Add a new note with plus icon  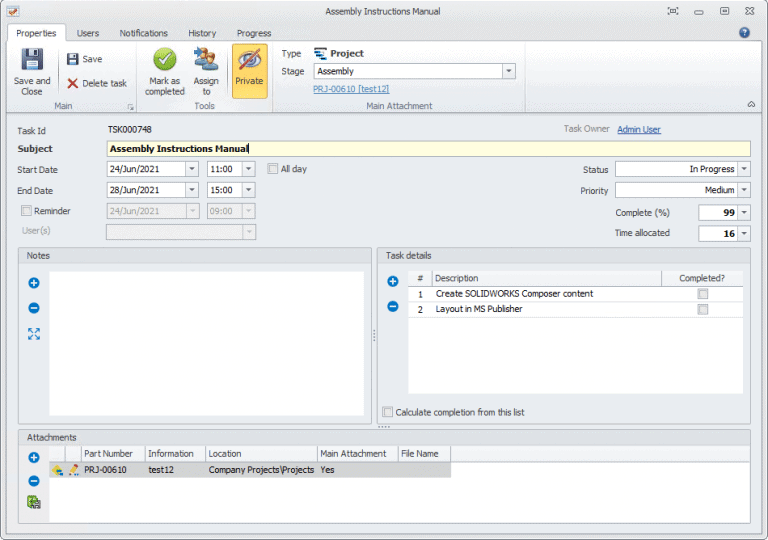tap(34, 284)
